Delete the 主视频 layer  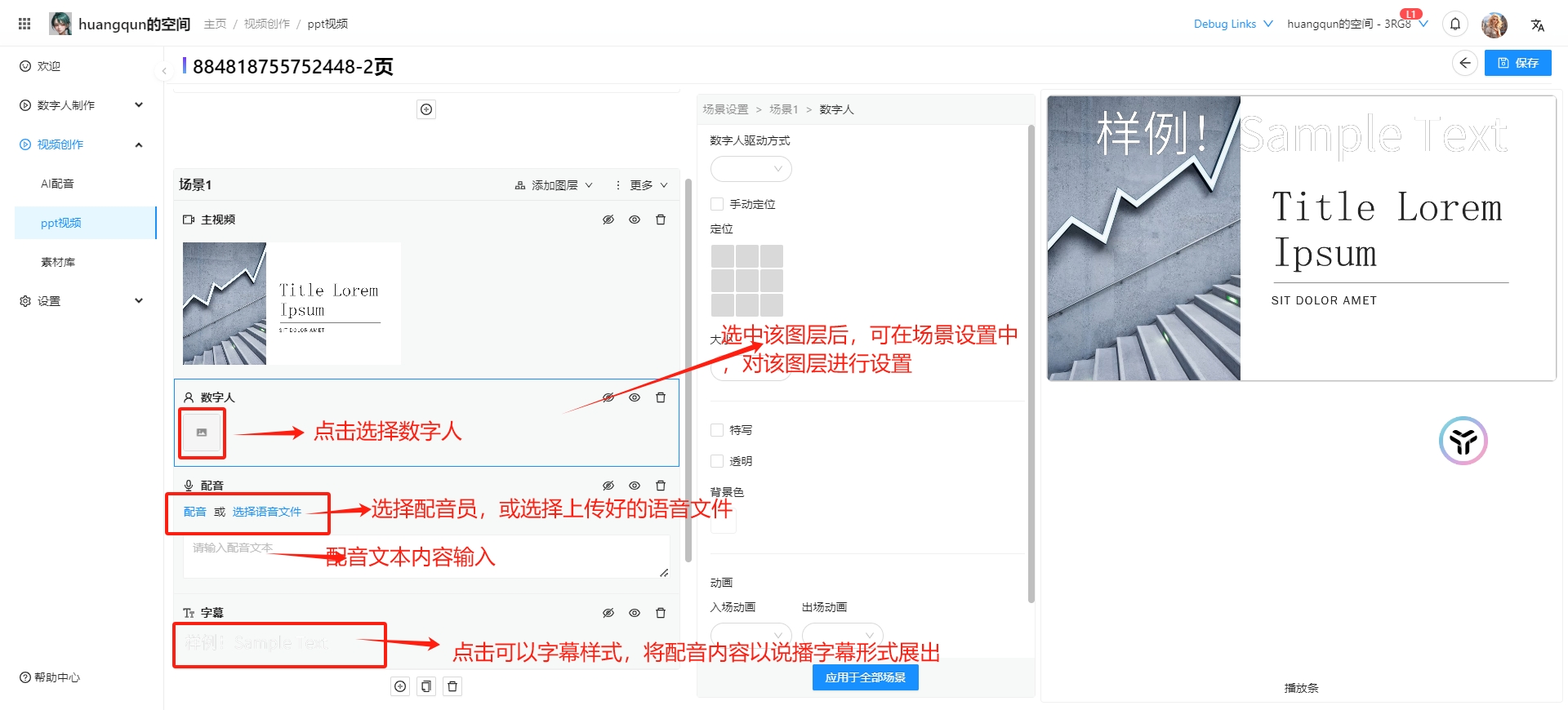tap(661, 220)
